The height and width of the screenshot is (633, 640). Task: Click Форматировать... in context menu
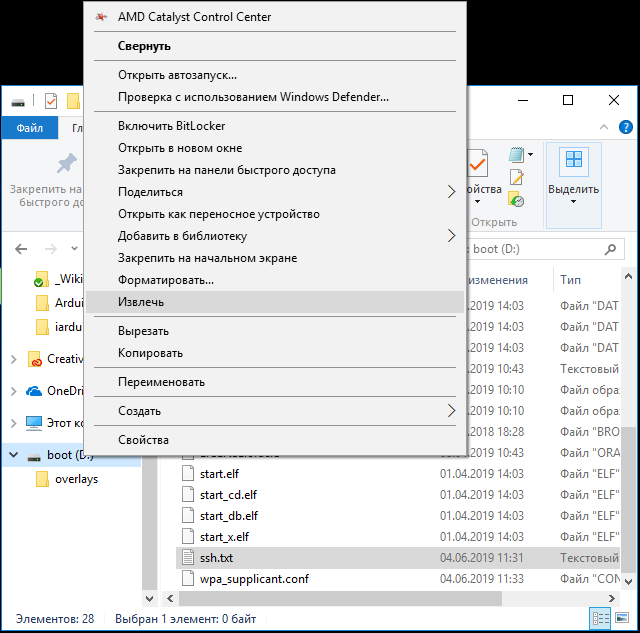(x=275, y=280)
